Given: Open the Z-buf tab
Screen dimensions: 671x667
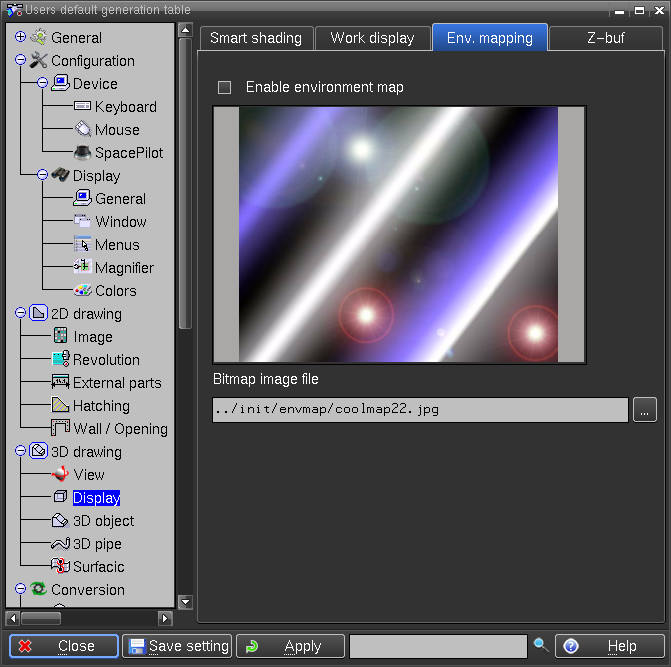Looking at the screenshot, I should (606, 38).
